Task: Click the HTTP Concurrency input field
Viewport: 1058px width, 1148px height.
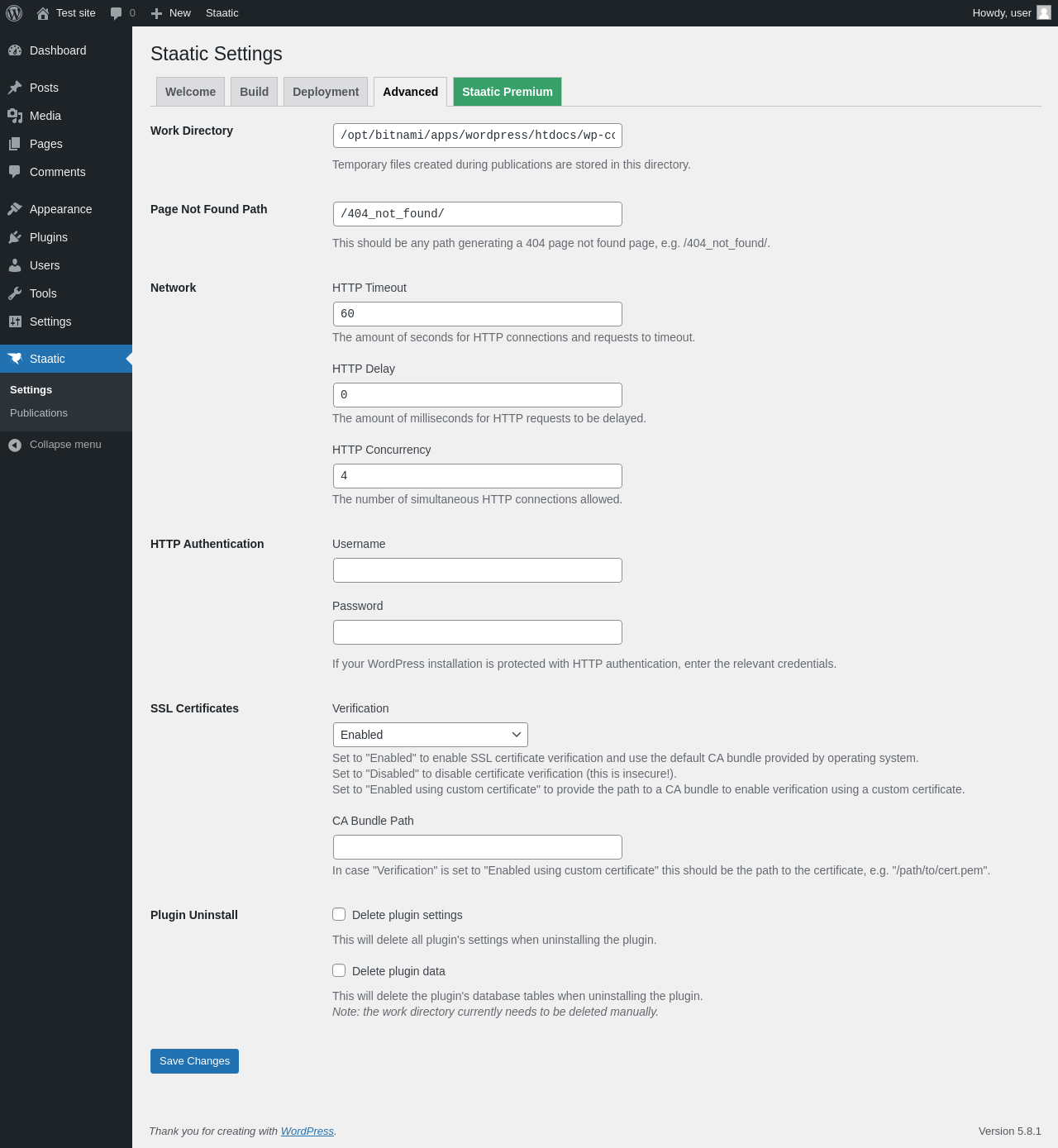Action: (x=478, y=476)
